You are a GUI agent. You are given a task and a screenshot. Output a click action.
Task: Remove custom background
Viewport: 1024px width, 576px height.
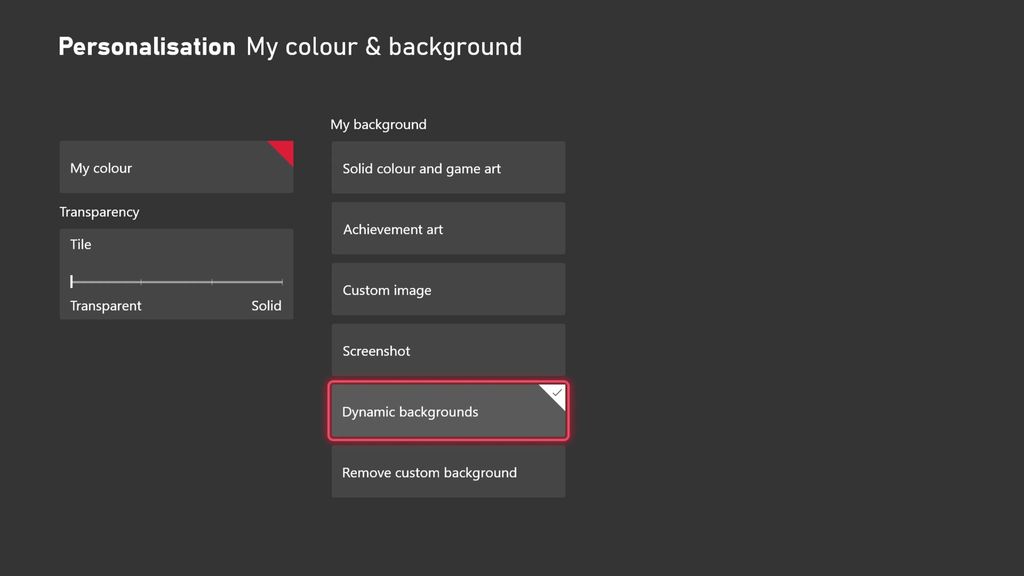pyautogui.click(x=447, y=472)
